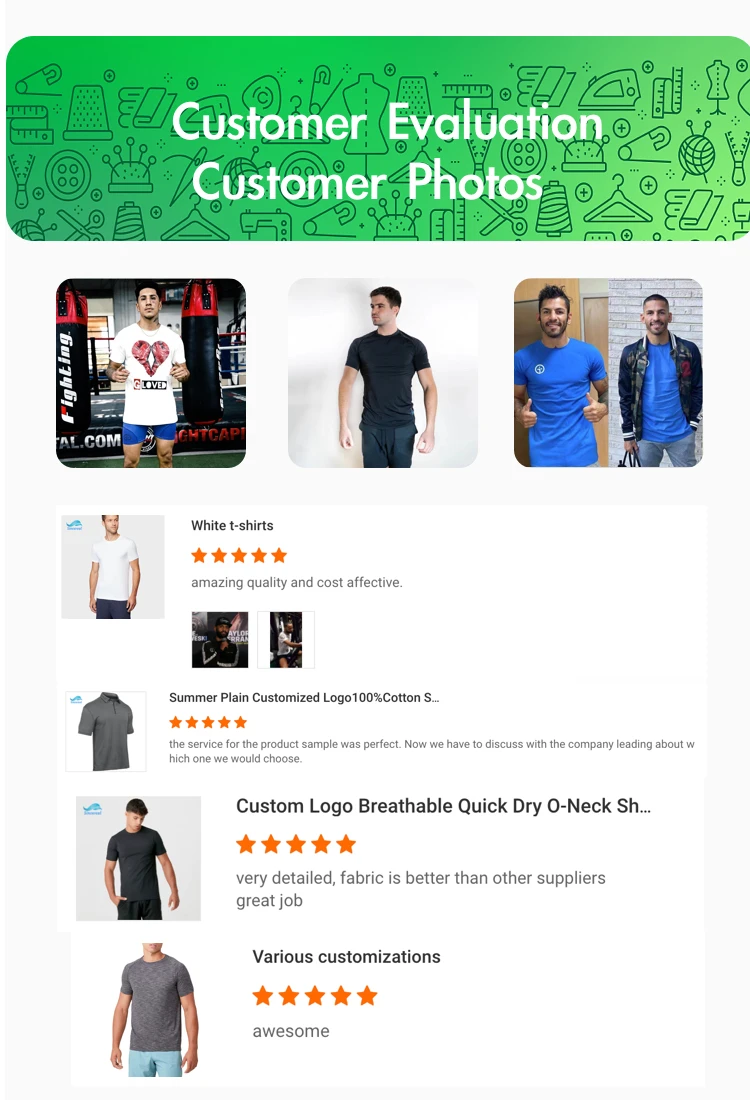Click the 'amazing quality and cost affective' review text
The image size is (750, 1100).
(297, 582)
